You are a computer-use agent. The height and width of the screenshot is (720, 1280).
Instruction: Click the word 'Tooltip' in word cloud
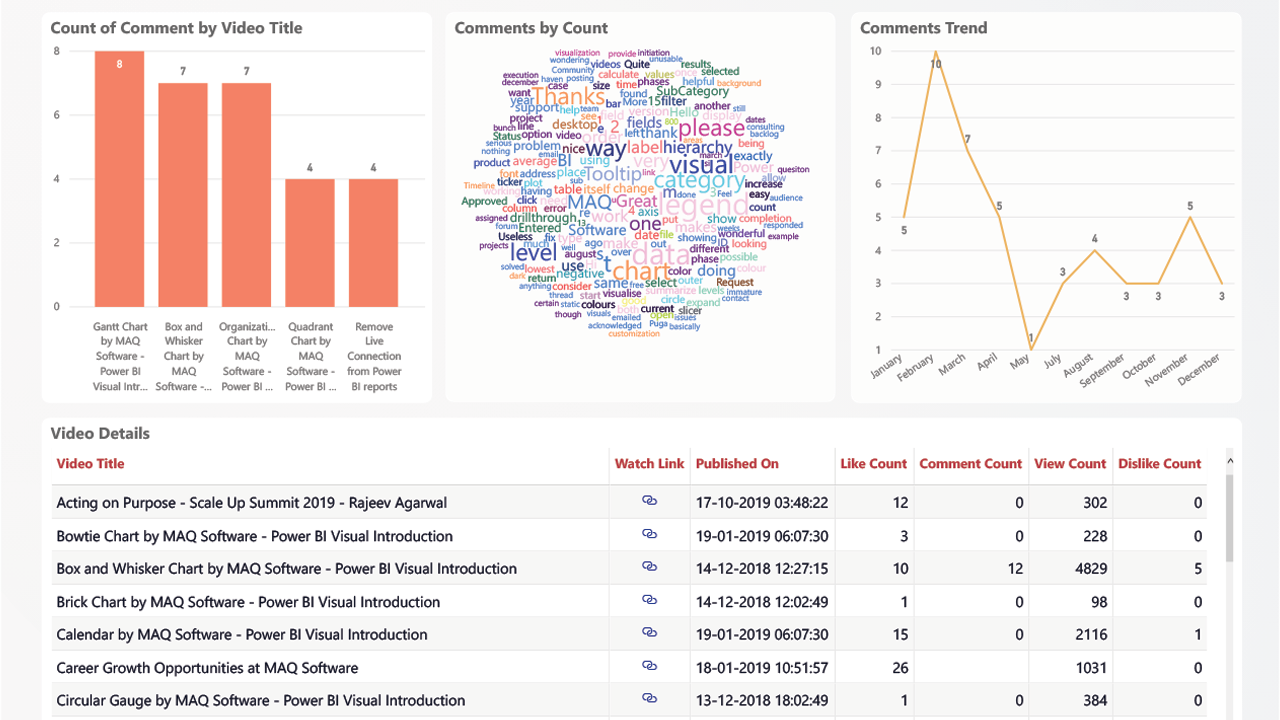tap(613, 174)
